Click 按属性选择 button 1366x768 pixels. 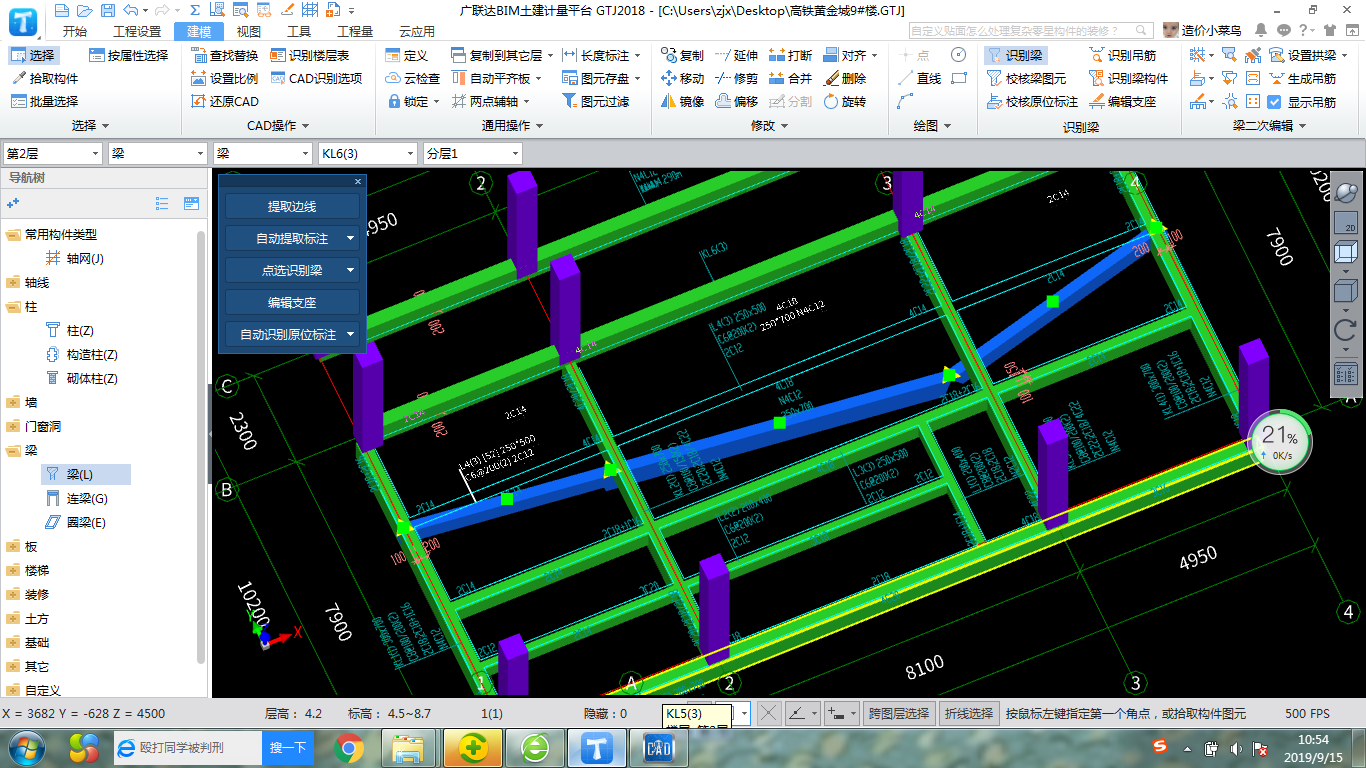point(129,55)
